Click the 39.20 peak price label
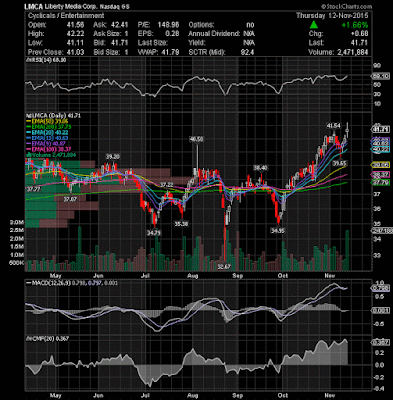393x400 pixels. pos(113,156)
